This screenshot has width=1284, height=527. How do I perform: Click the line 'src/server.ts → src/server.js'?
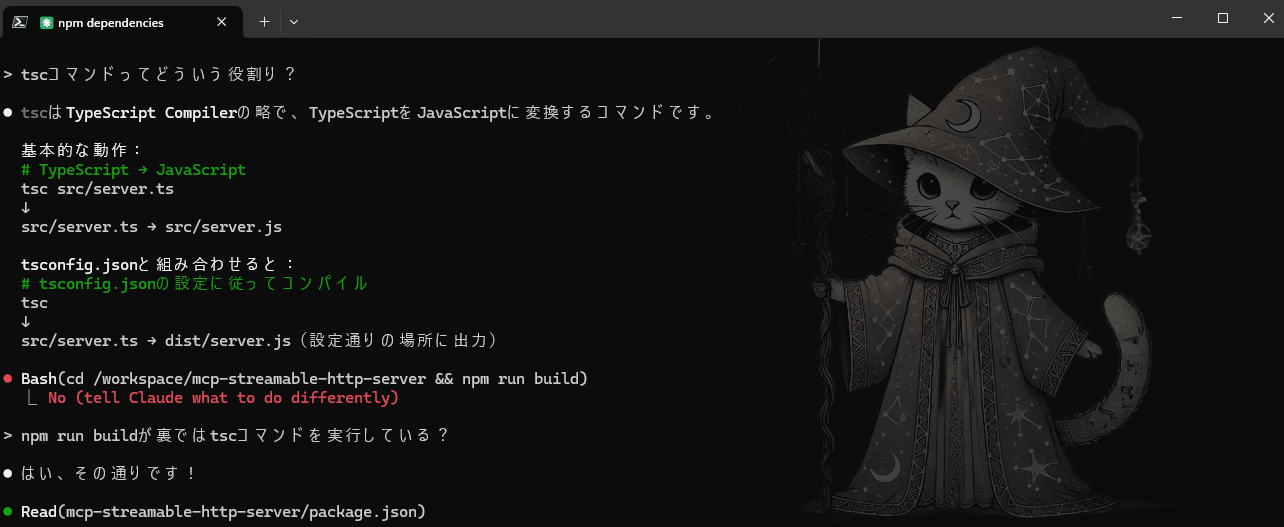[x=151, y=227]
